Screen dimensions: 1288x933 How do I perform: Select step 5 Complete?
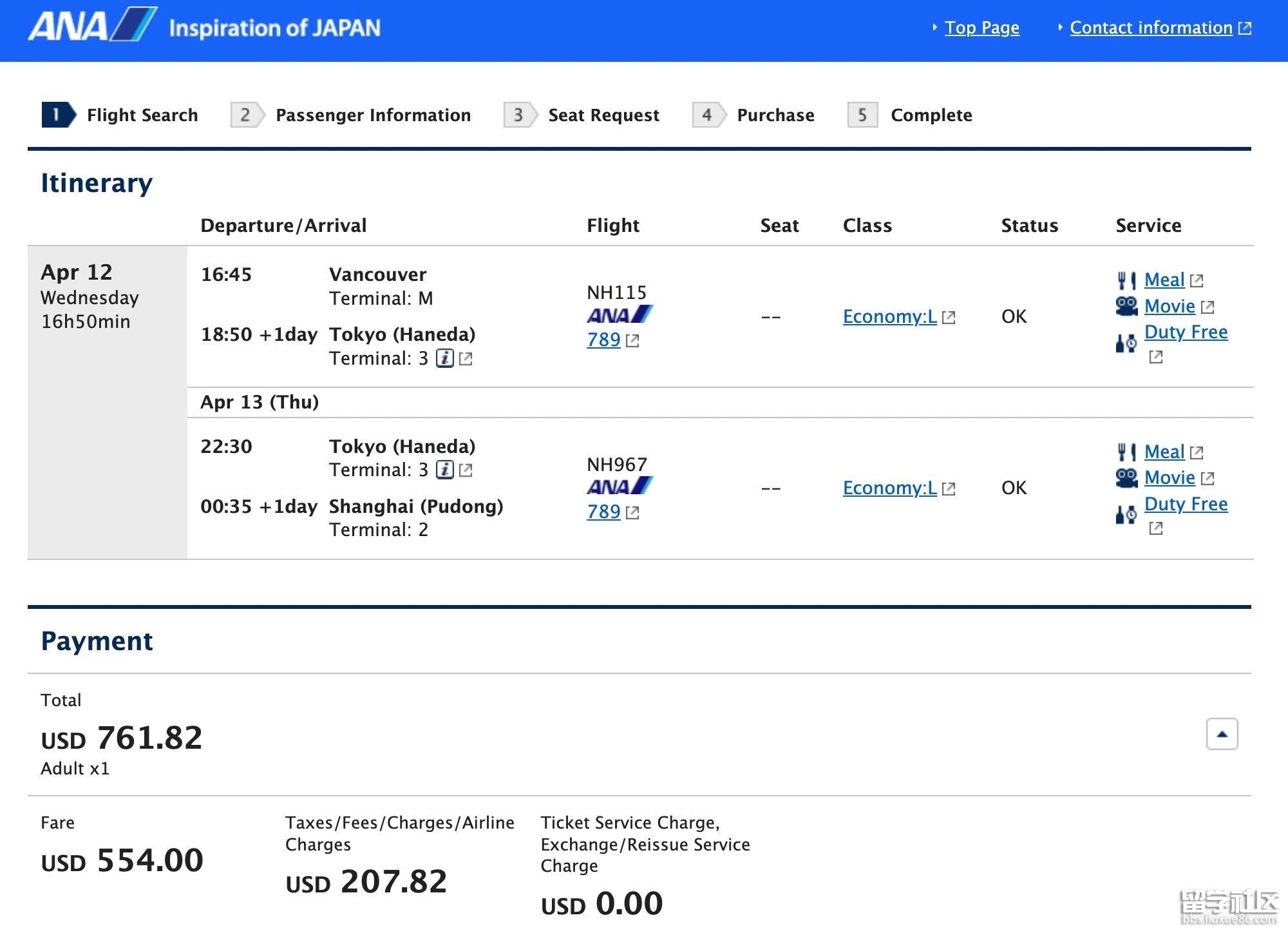(x=910, y=115)
